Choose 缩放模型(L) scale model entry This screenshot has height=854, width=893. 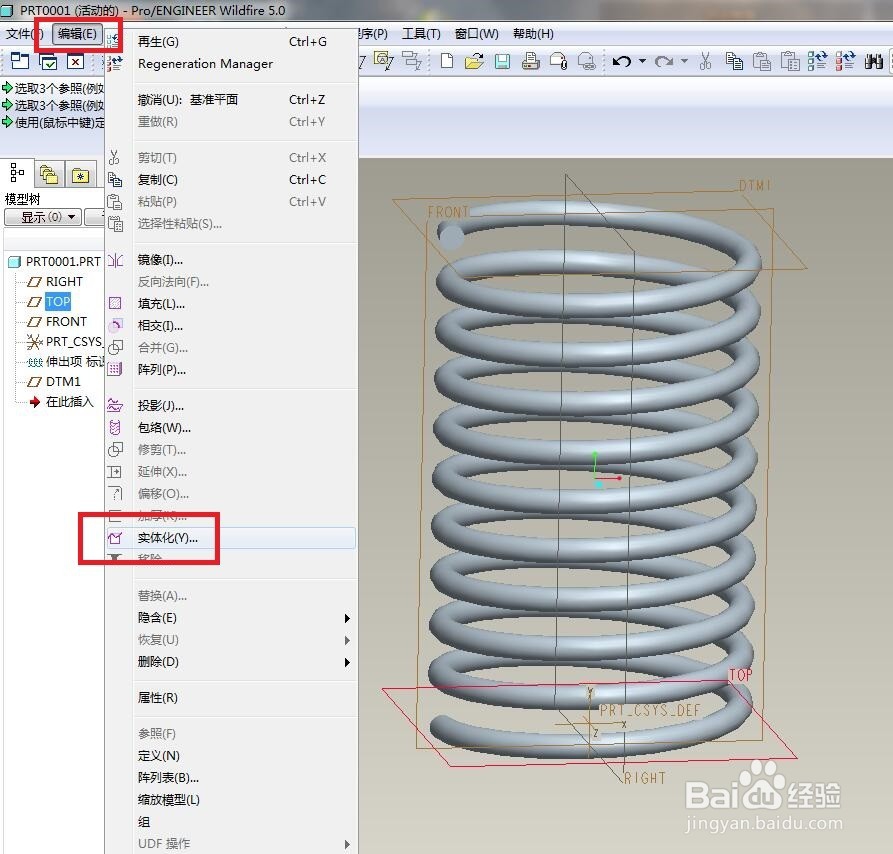click(231, 800)
